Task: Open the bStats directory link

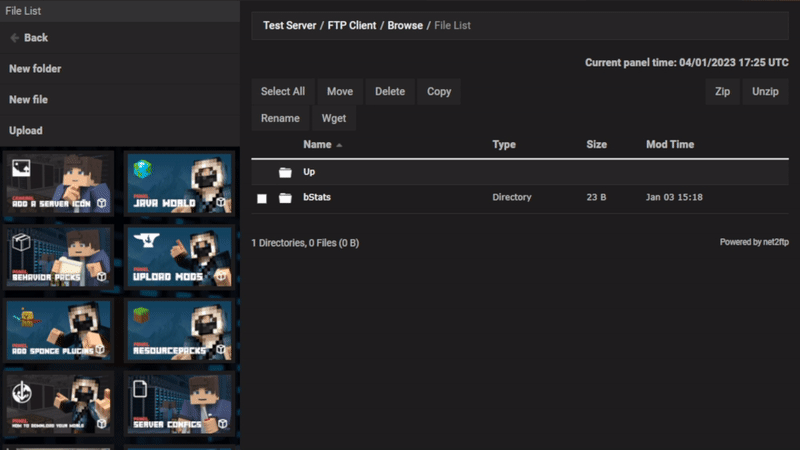Action: pyautogui.click(x=317, y=198)
